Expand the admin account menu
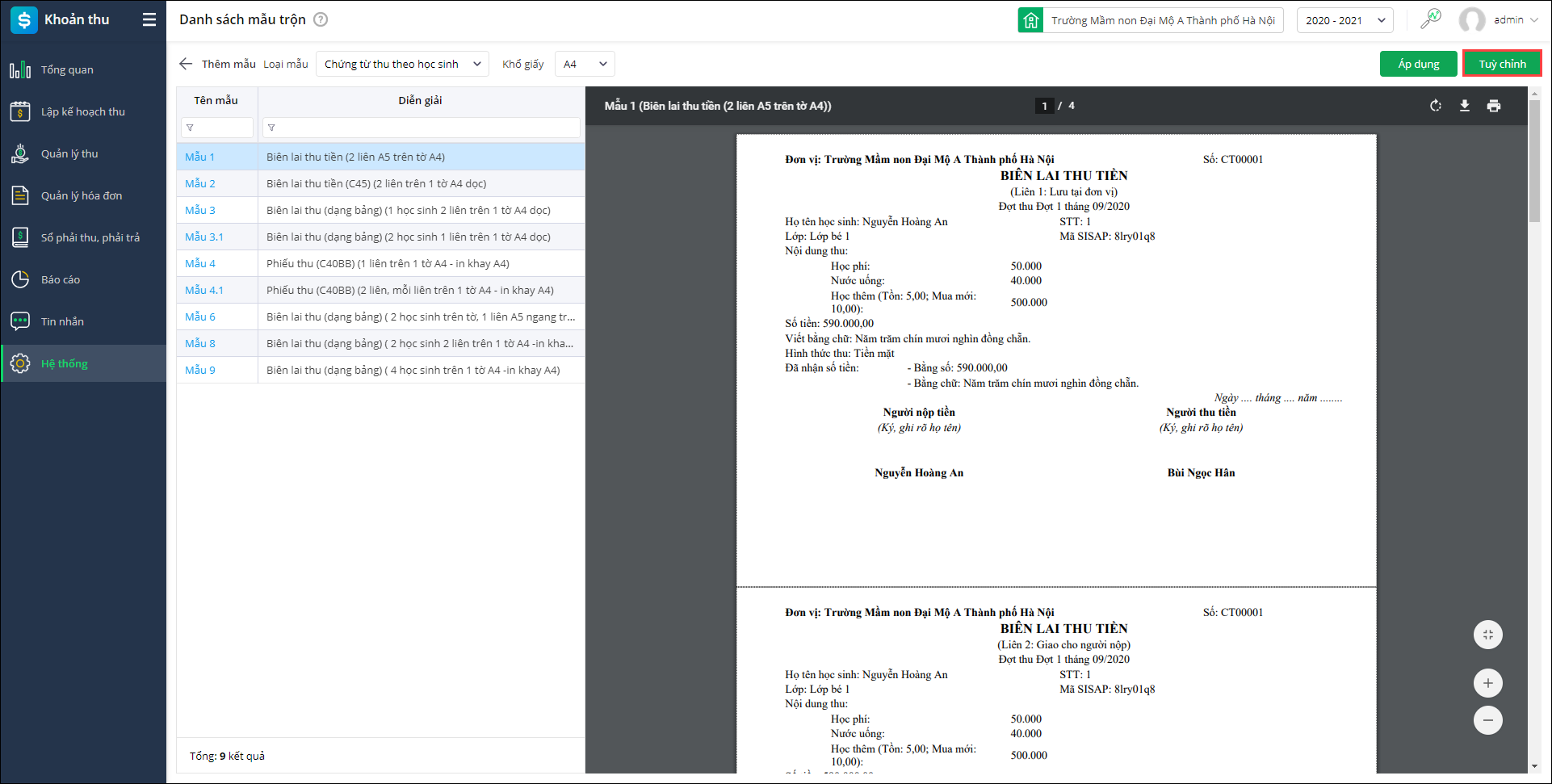 click(1533, 20)
